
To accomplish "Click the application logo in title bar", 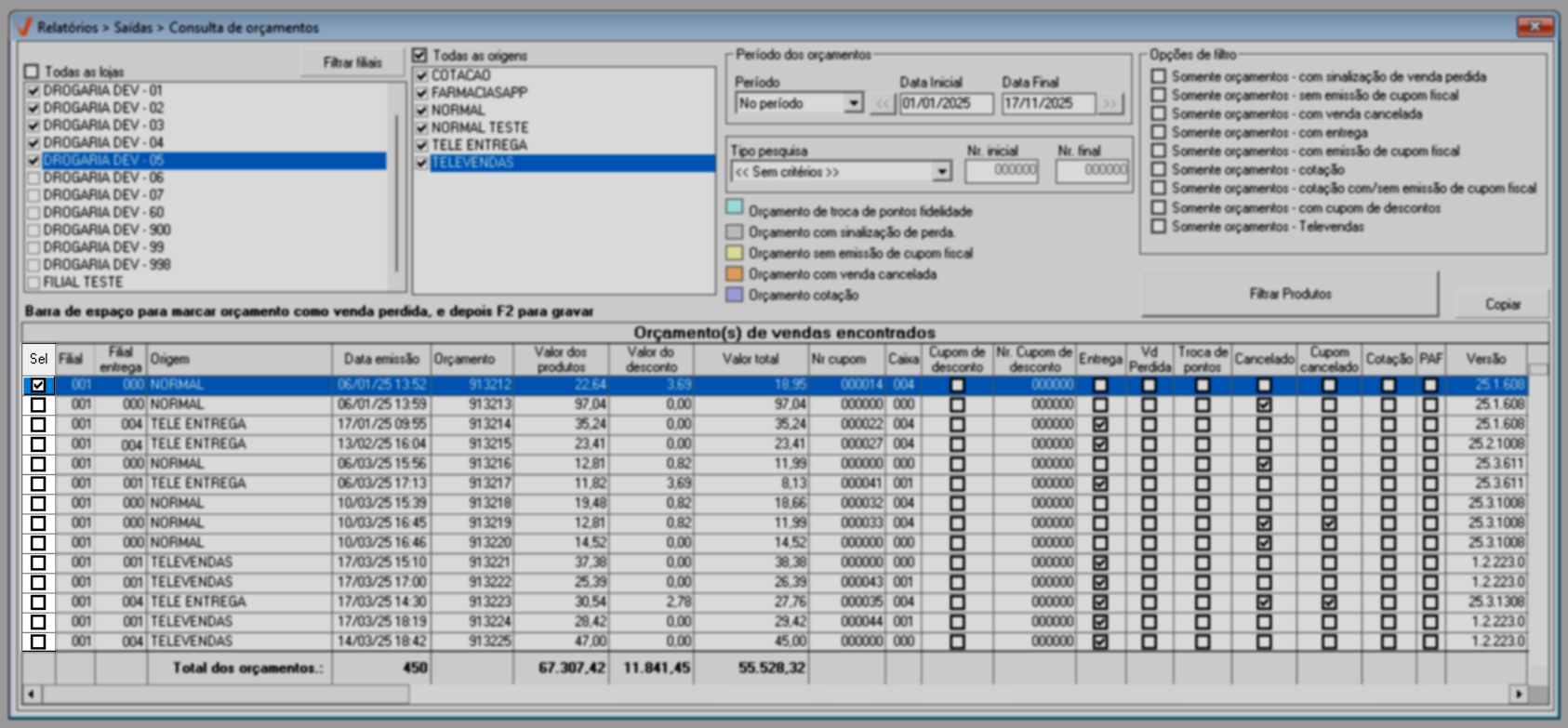I will pyautogui.click(x=24, y=27).
